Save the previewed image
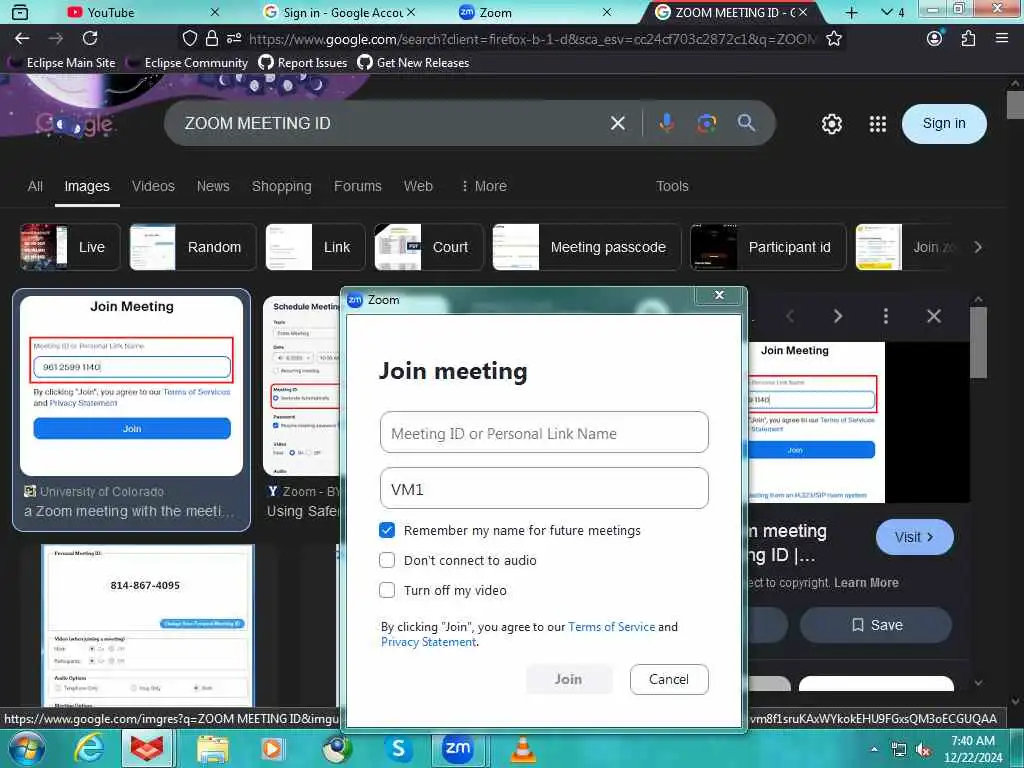1024x768 pixels. [876, 625]
